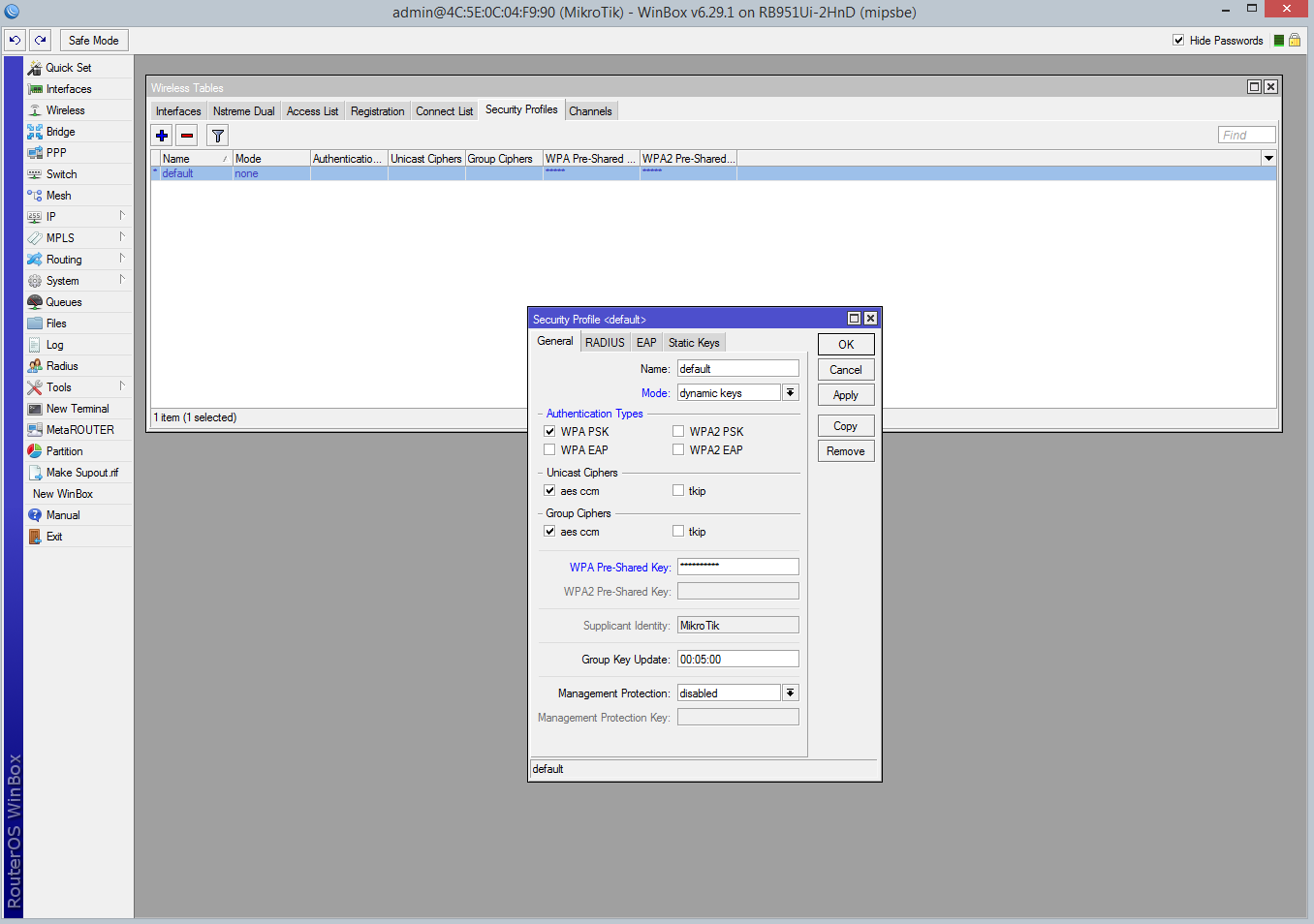The image size is (1314, 924).
Task: Expand the System submenu
Action: [122, 280]
